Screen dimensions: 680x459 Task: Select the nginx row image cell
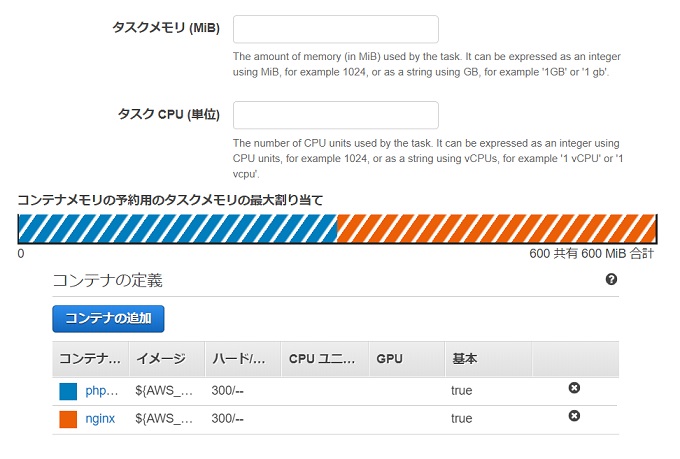click(164, 419)
